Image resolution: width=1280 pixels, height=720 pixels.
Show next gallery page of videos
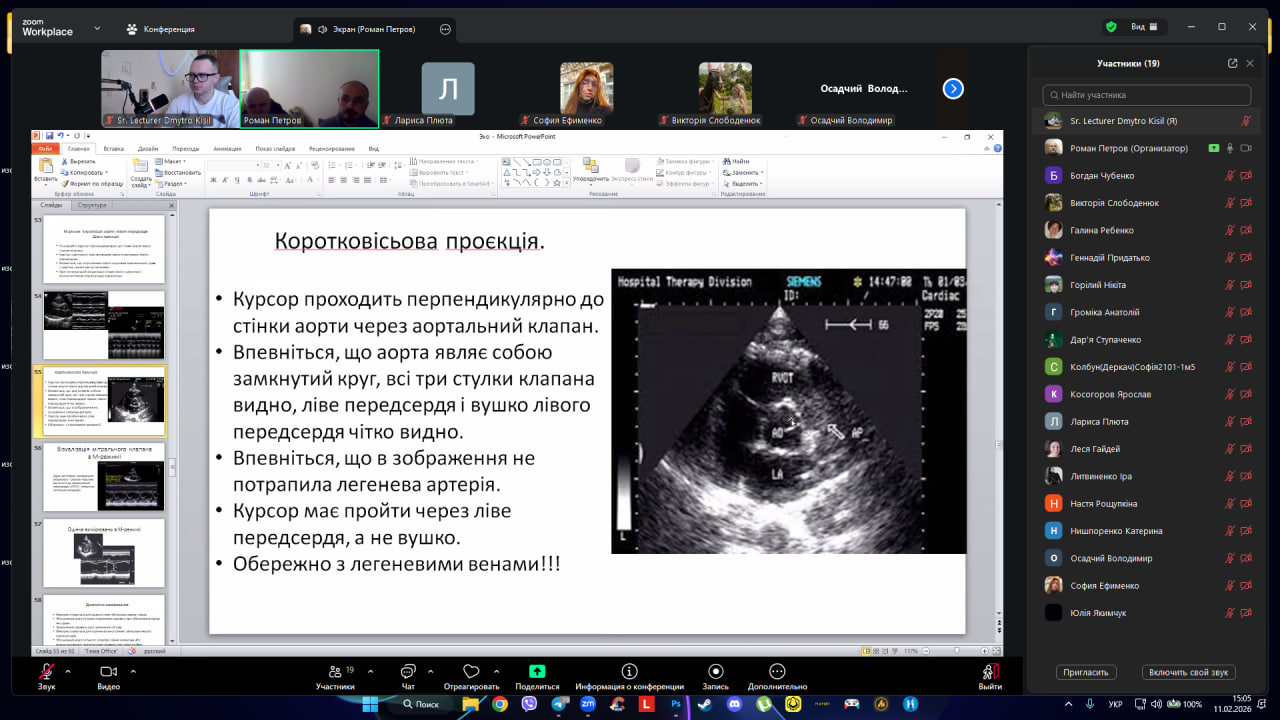(953, 89)
